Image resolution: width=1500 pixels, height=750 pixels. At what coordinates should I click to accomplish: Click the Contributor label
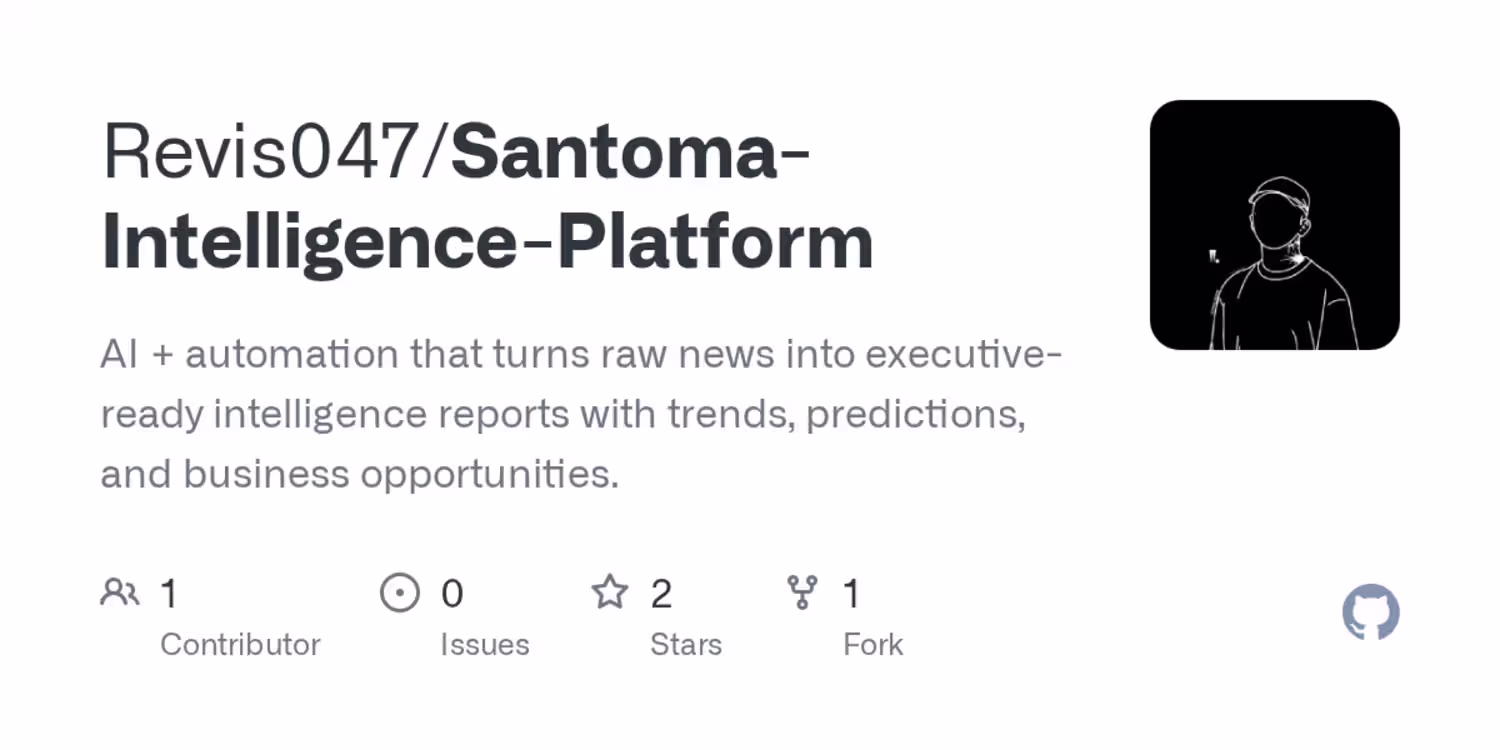pos(240,644)
